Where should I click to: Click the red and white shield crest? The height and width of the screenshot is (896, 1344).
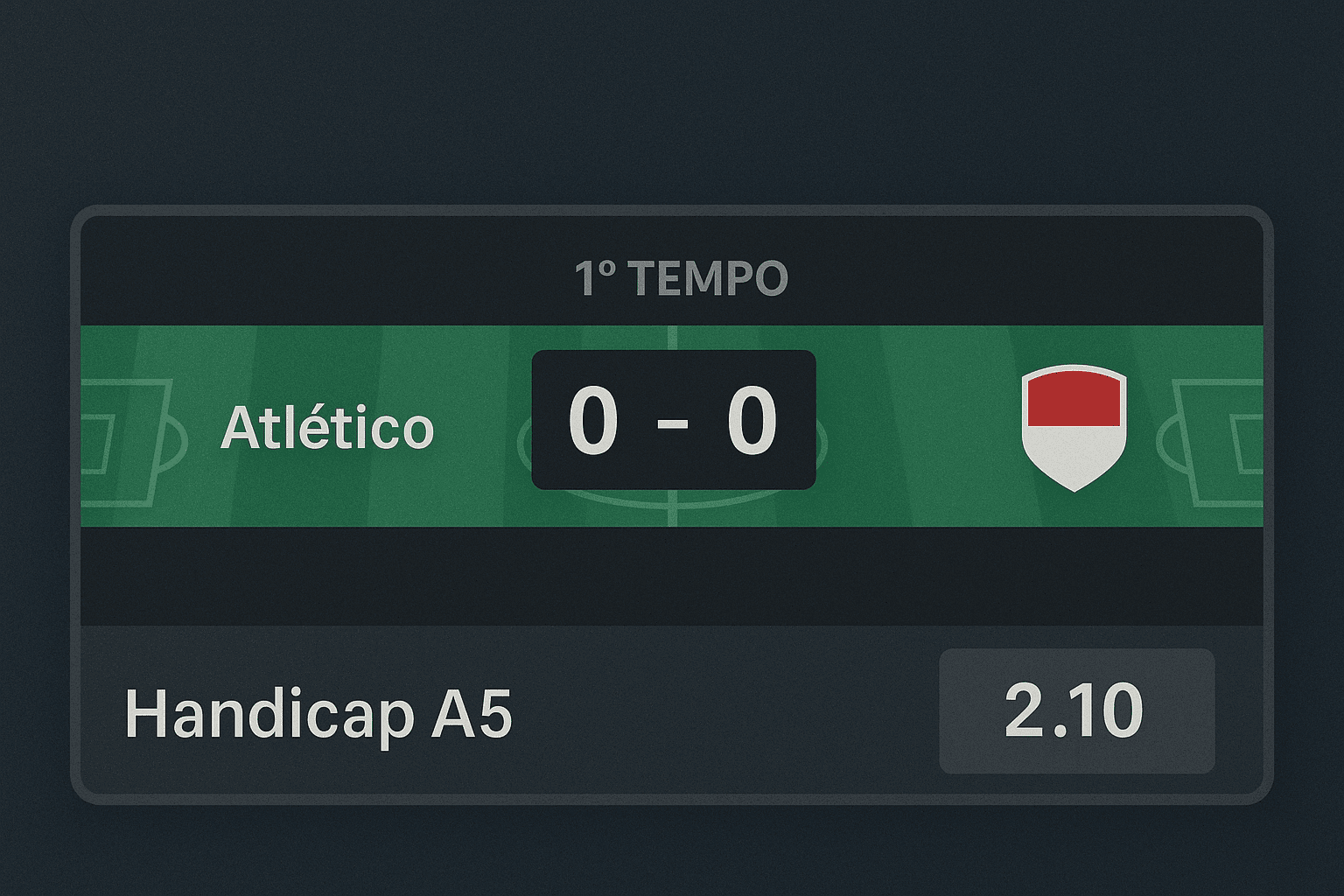pos(1074,428)
